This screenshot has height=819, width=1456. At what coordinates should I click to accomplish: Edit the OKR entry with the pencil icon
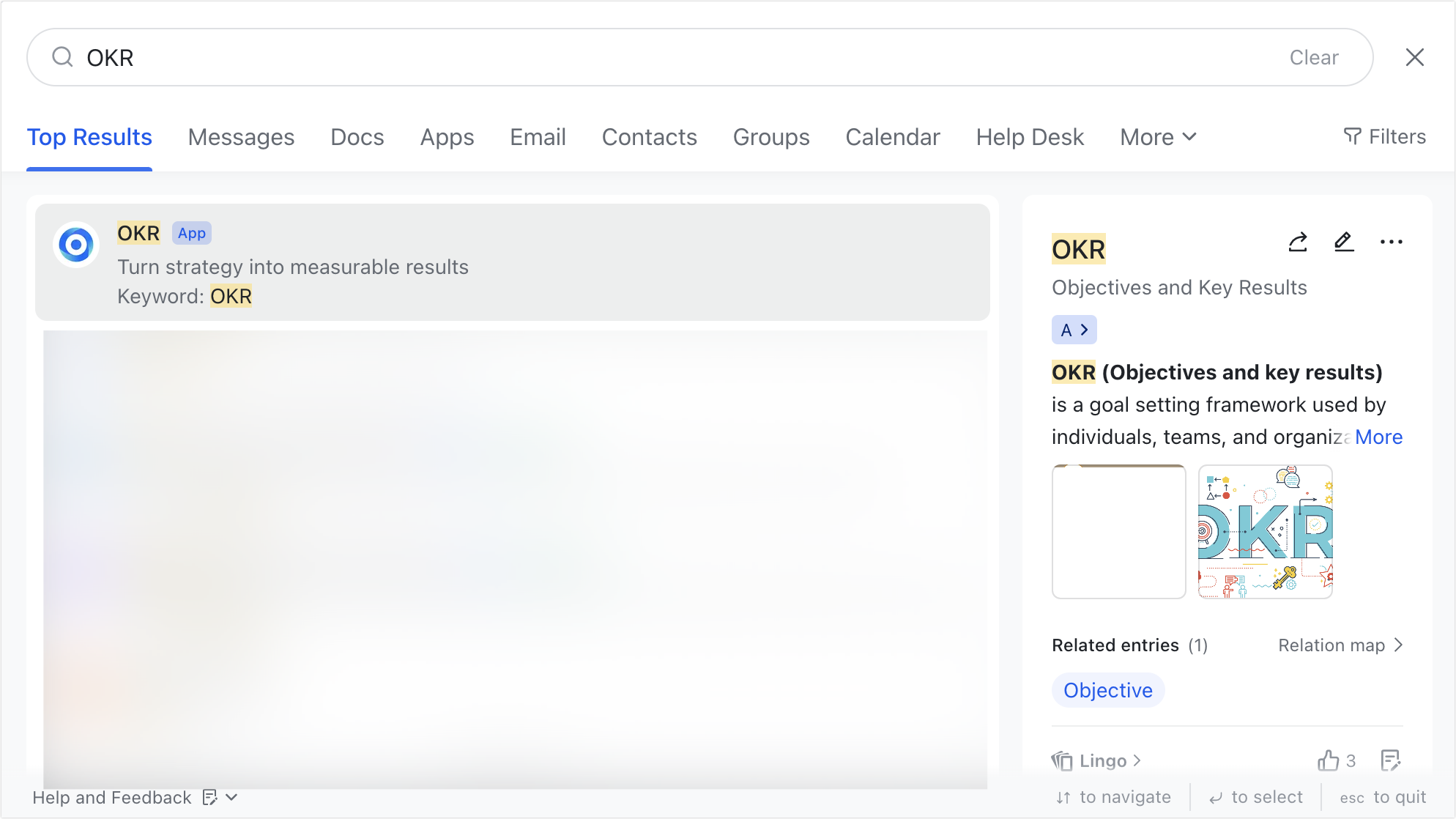[1344, 242]
